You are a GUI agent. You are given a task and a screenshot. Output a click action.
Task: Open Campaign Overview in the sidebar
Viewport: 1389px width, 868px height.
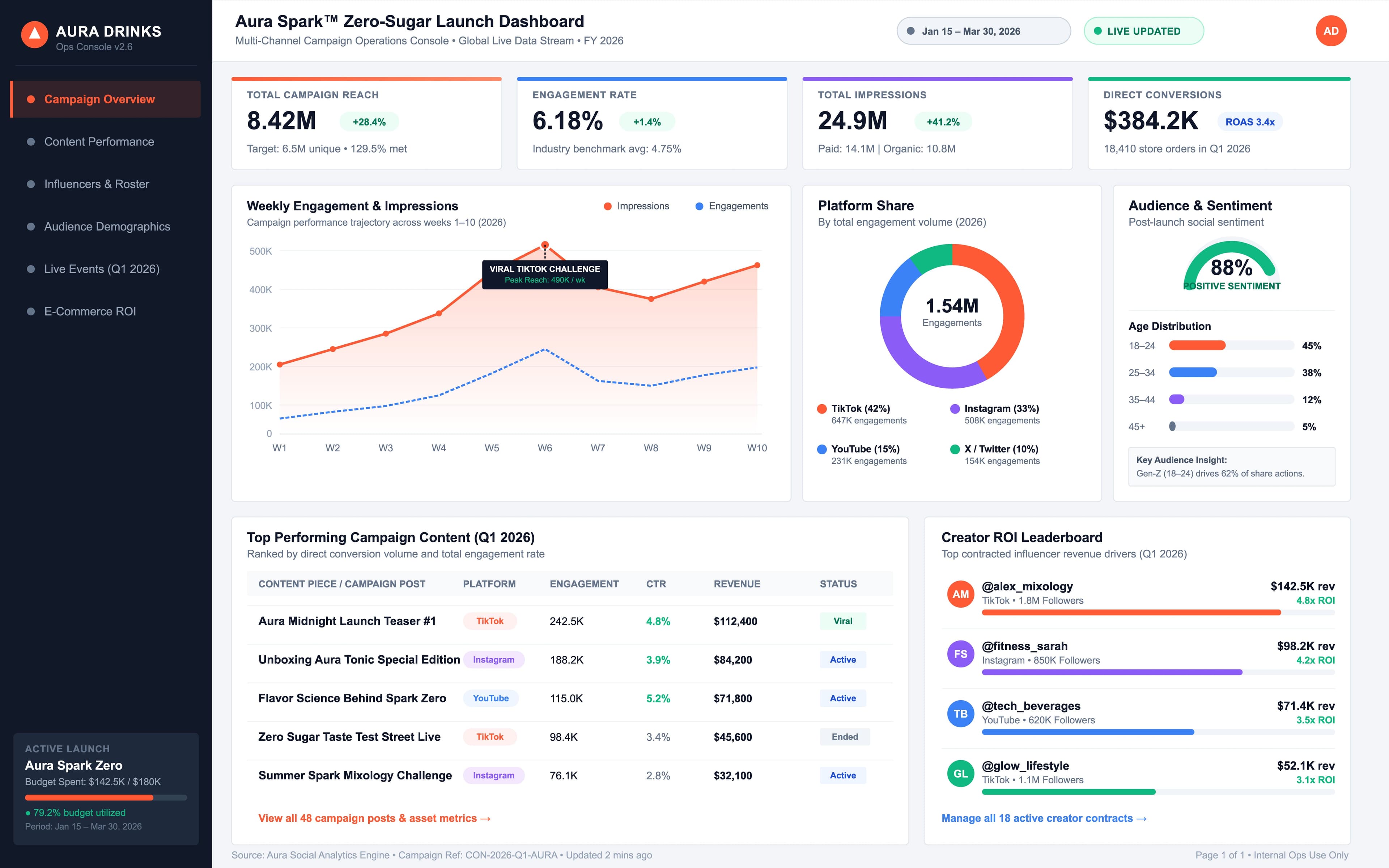[106, 99]
